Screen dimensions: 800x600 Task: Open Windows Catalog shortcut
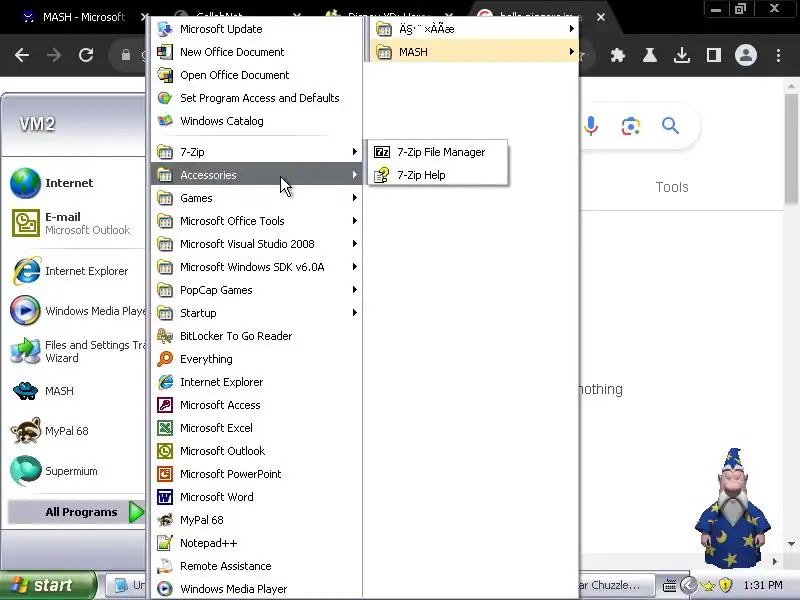click(256, 121)
